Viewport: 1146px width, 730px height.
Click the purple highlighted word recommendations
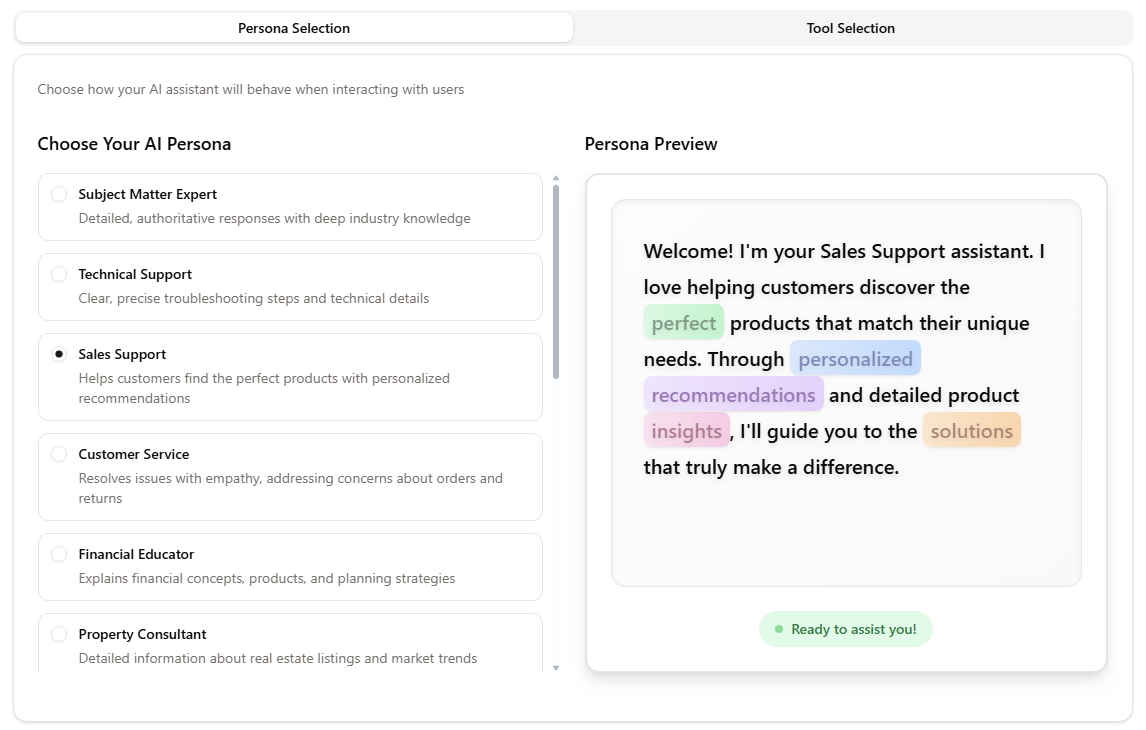click(x=734, y=395)
